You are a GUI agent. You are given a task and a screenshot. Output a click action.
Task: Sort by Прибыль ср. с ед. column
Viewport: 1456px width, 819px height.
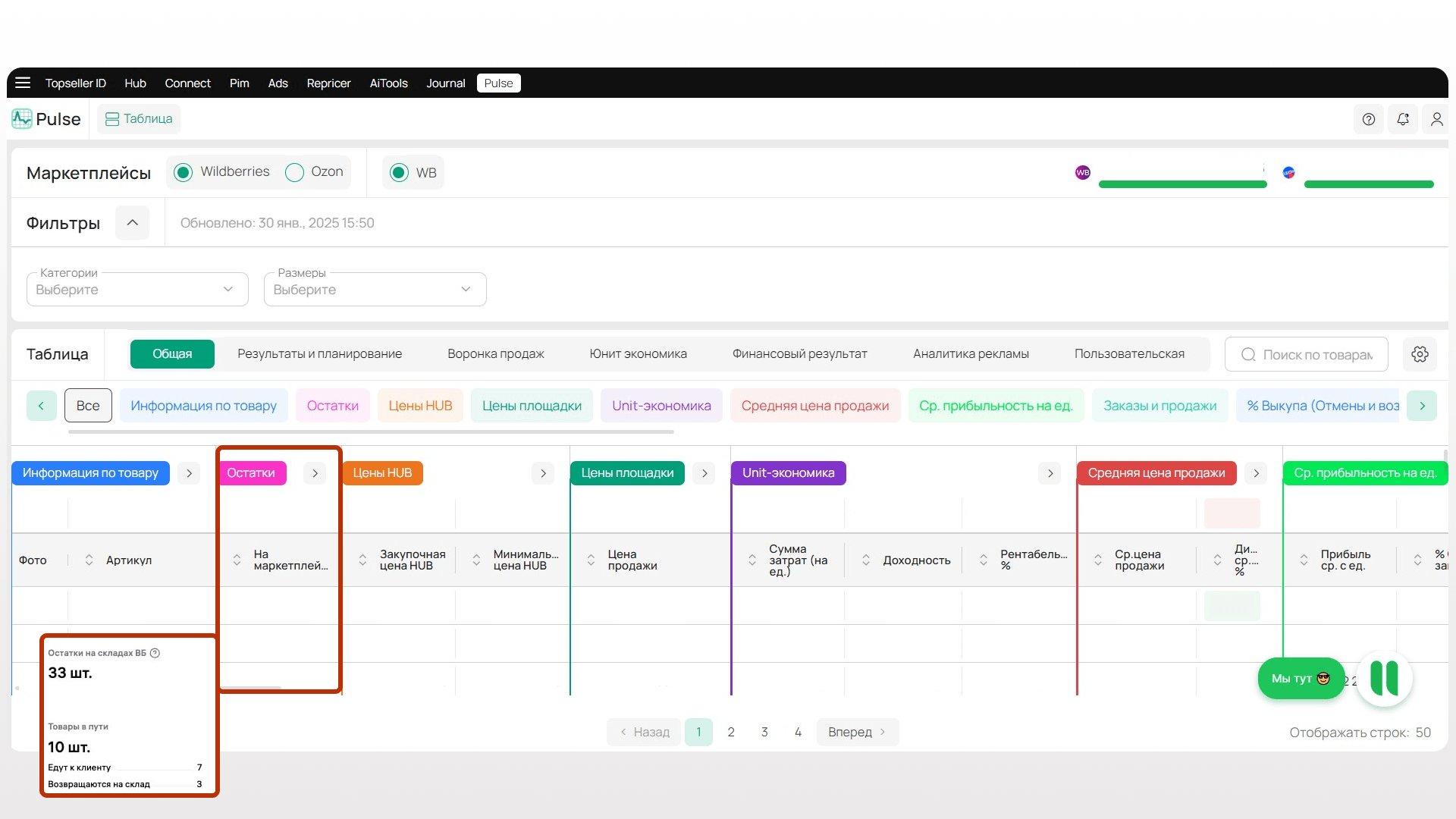[1304, 560]
